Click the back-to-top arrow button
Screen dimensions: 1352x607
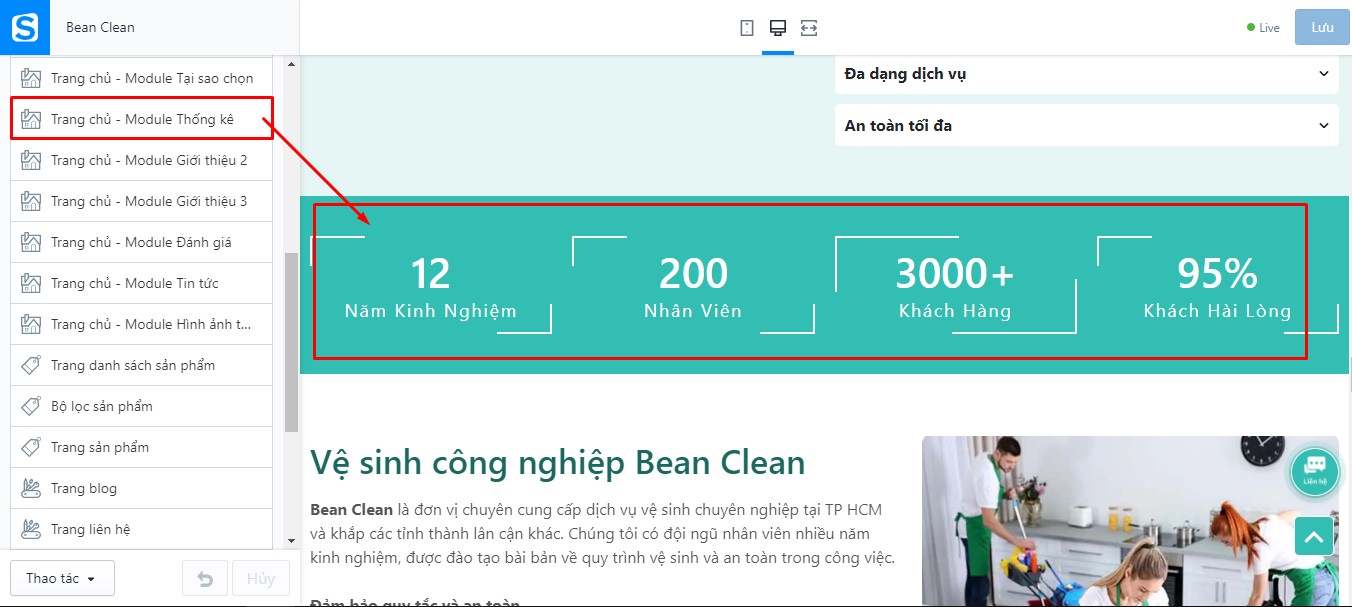point(1314,536)
